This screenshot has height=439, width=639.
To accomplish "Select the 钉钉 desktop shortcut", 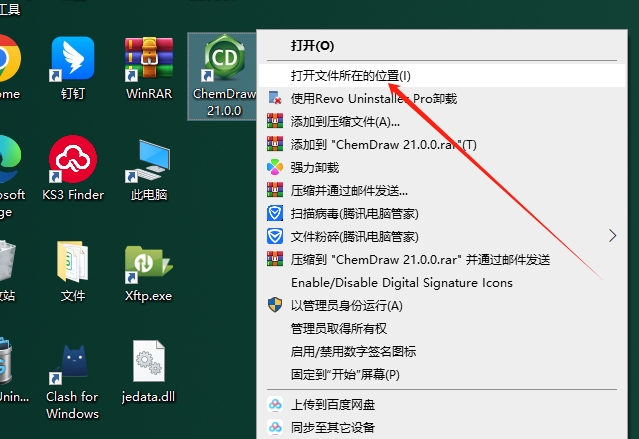I will pyautogui.click(x=73, y=68).
